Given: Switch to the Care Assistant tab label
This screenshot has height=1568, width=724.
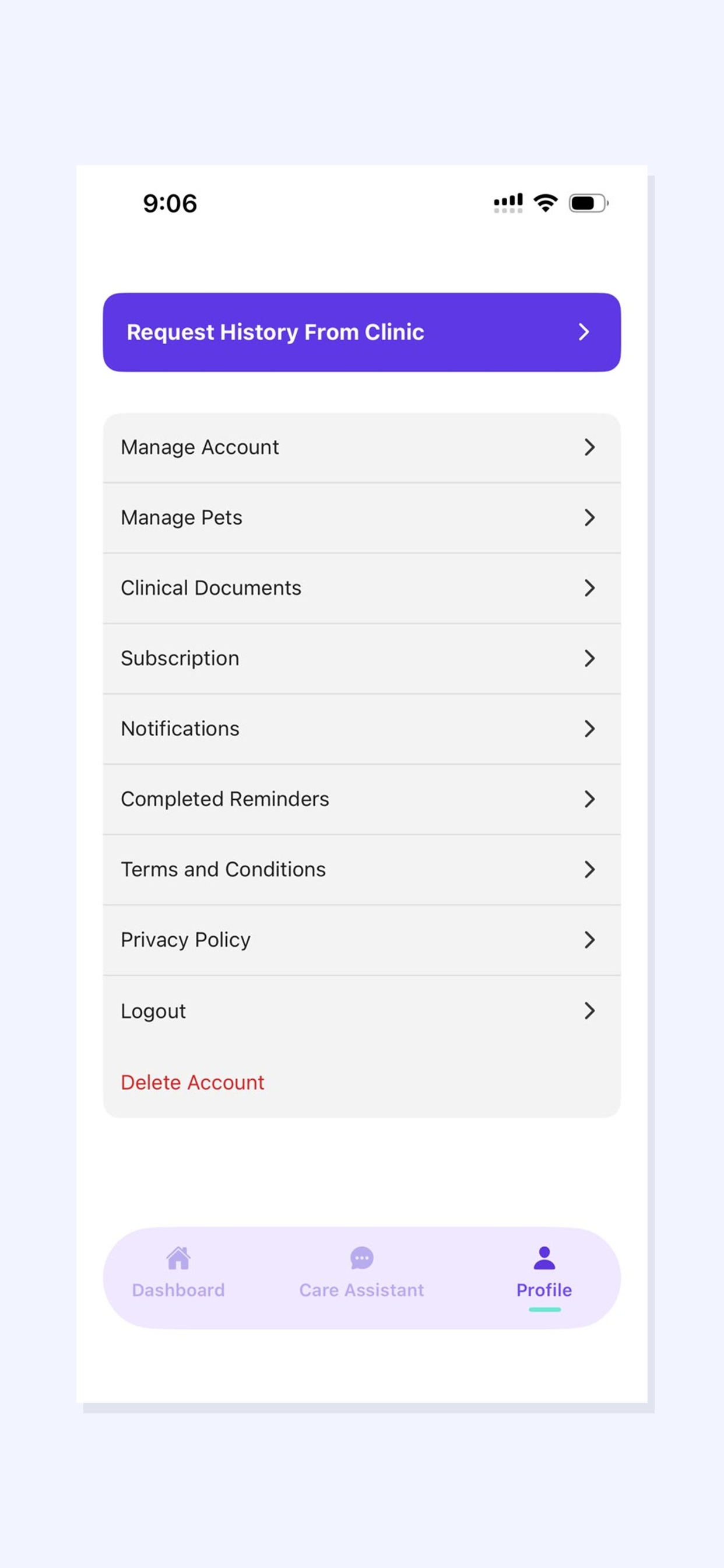Looking at the screenshot, I should pyautogui.click(x=361, y=1290).
